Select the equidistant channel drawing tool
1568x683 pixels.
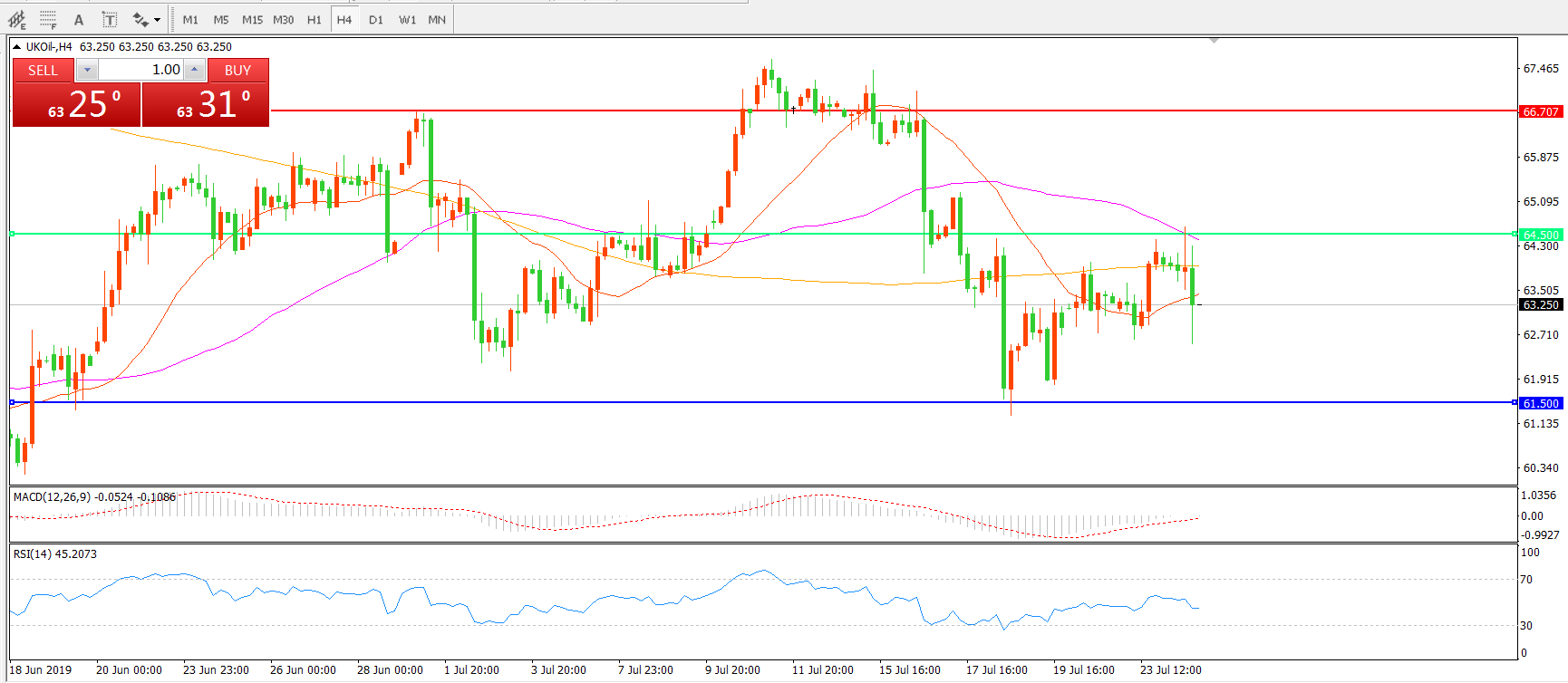pos(16,19)
